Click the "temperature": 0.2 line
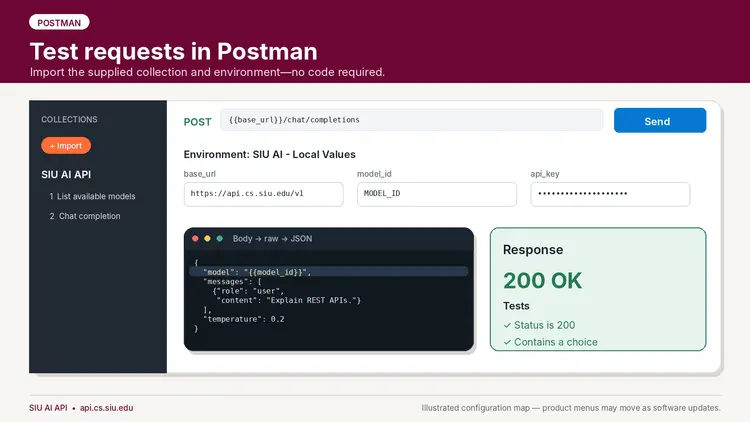This screenshot has width=750, height=422. (243, 319)
